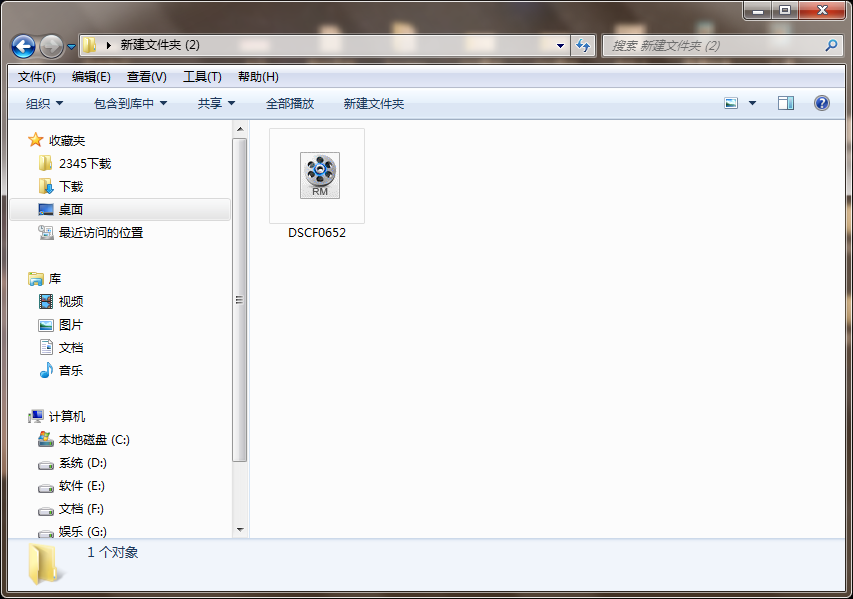Open the 音乐 library

[x=71, y=370]
